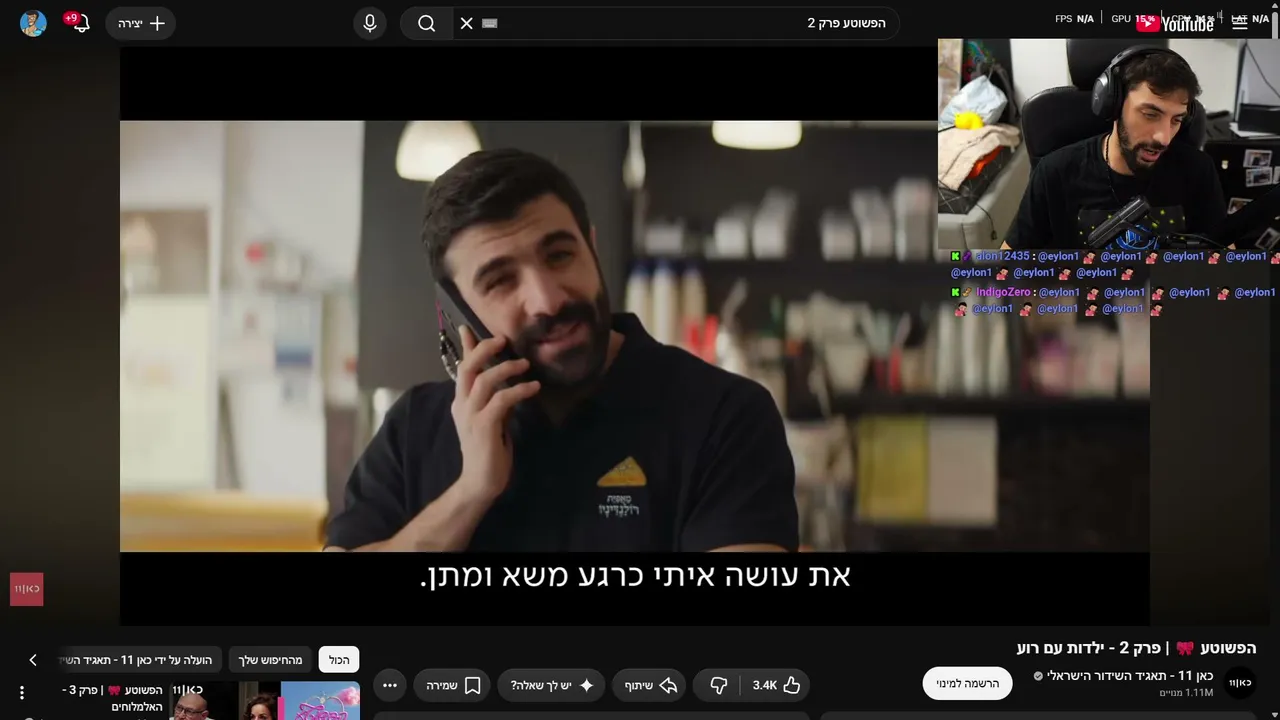Open the 'יש לך שאלה?' ask button
This screenshot has height=720, width=1280.
point(552,685)
